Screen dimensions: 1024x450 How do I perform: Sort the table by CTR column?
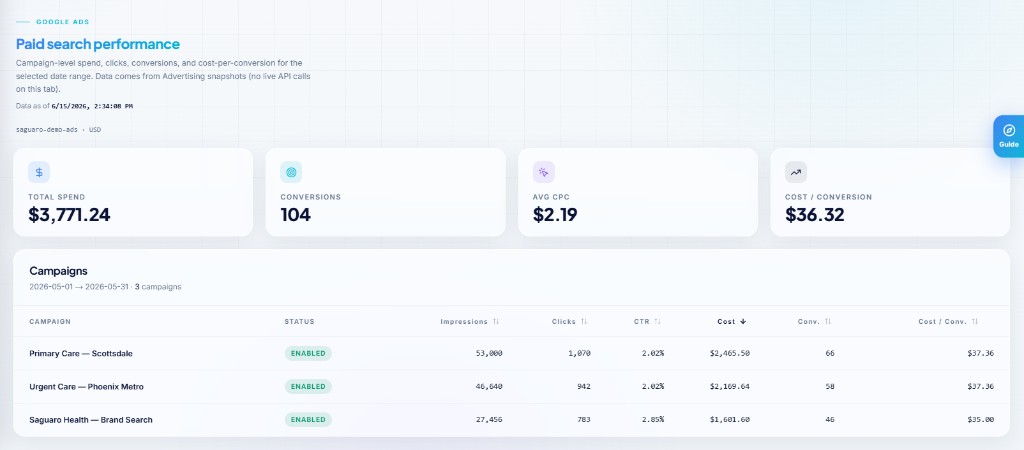click(x=647, y=321)
